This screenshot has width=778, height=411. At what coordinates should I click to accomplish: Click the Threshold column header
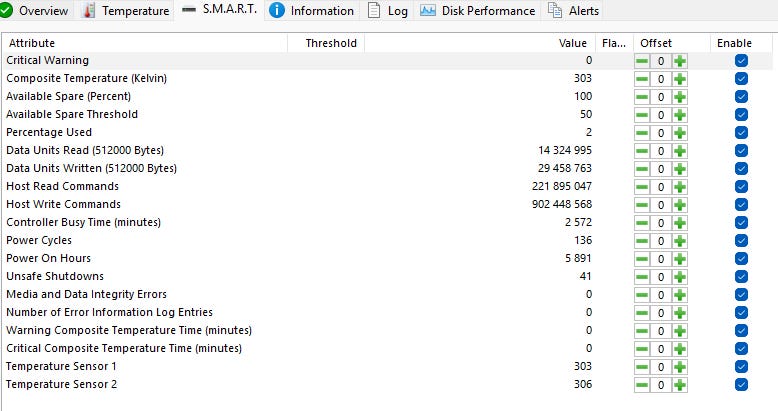point(331,43)
